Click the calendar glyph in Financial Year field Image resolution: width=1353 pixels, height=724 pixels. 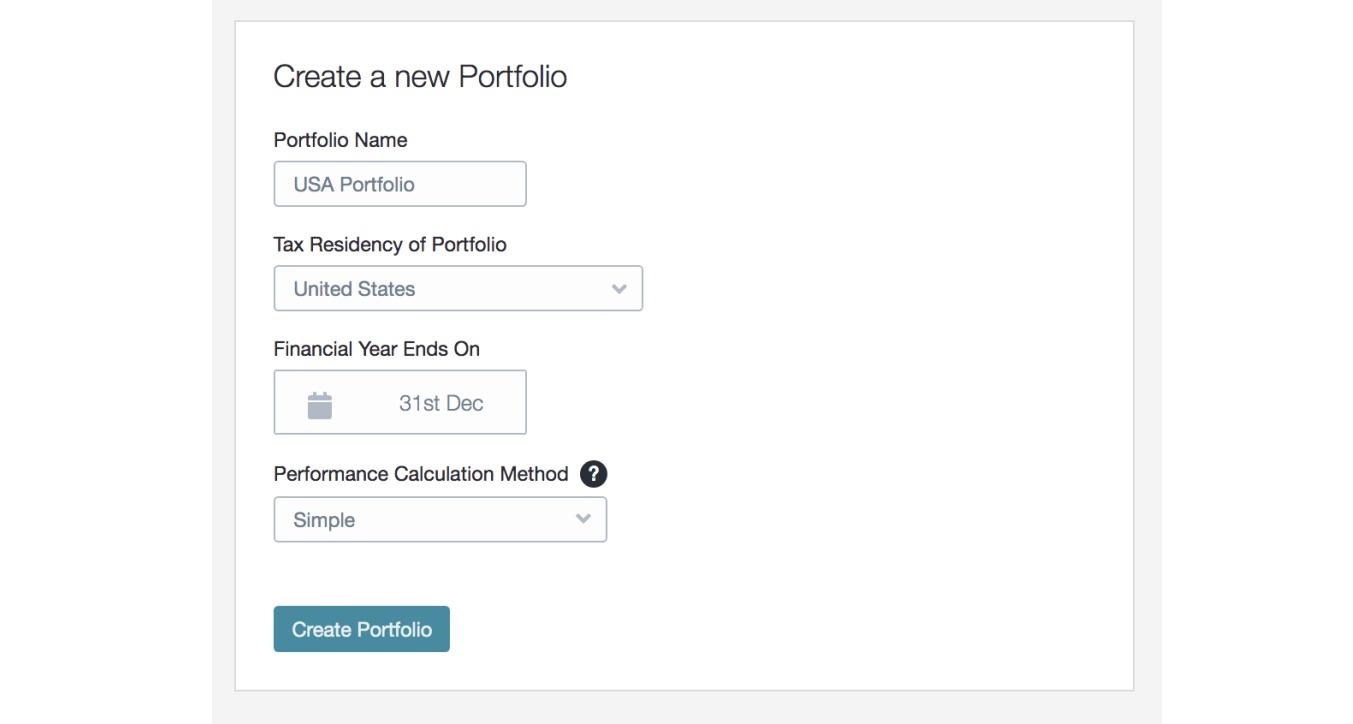(319, 402)
